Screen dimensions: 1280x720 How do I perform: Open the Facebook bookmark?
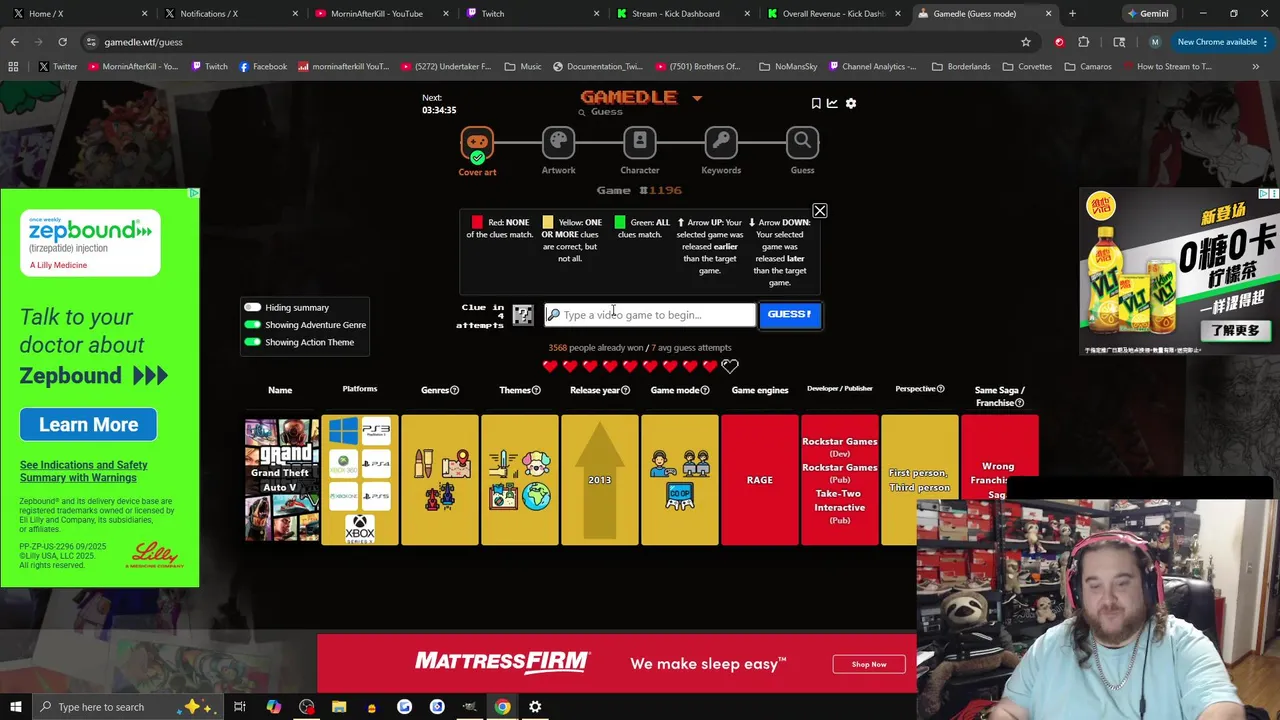tap(262, 67)
